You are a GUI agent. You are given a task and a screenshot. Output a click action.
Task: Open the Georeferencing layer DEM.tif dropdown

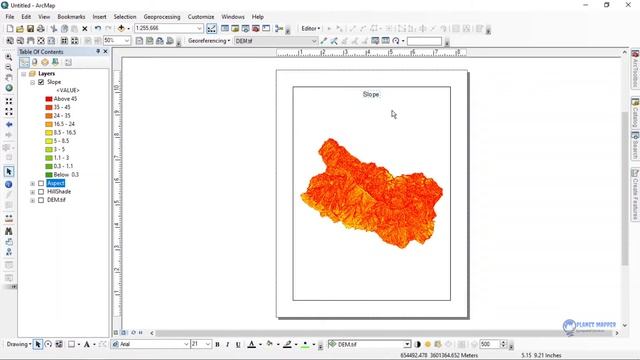click(x=314, y=41)
